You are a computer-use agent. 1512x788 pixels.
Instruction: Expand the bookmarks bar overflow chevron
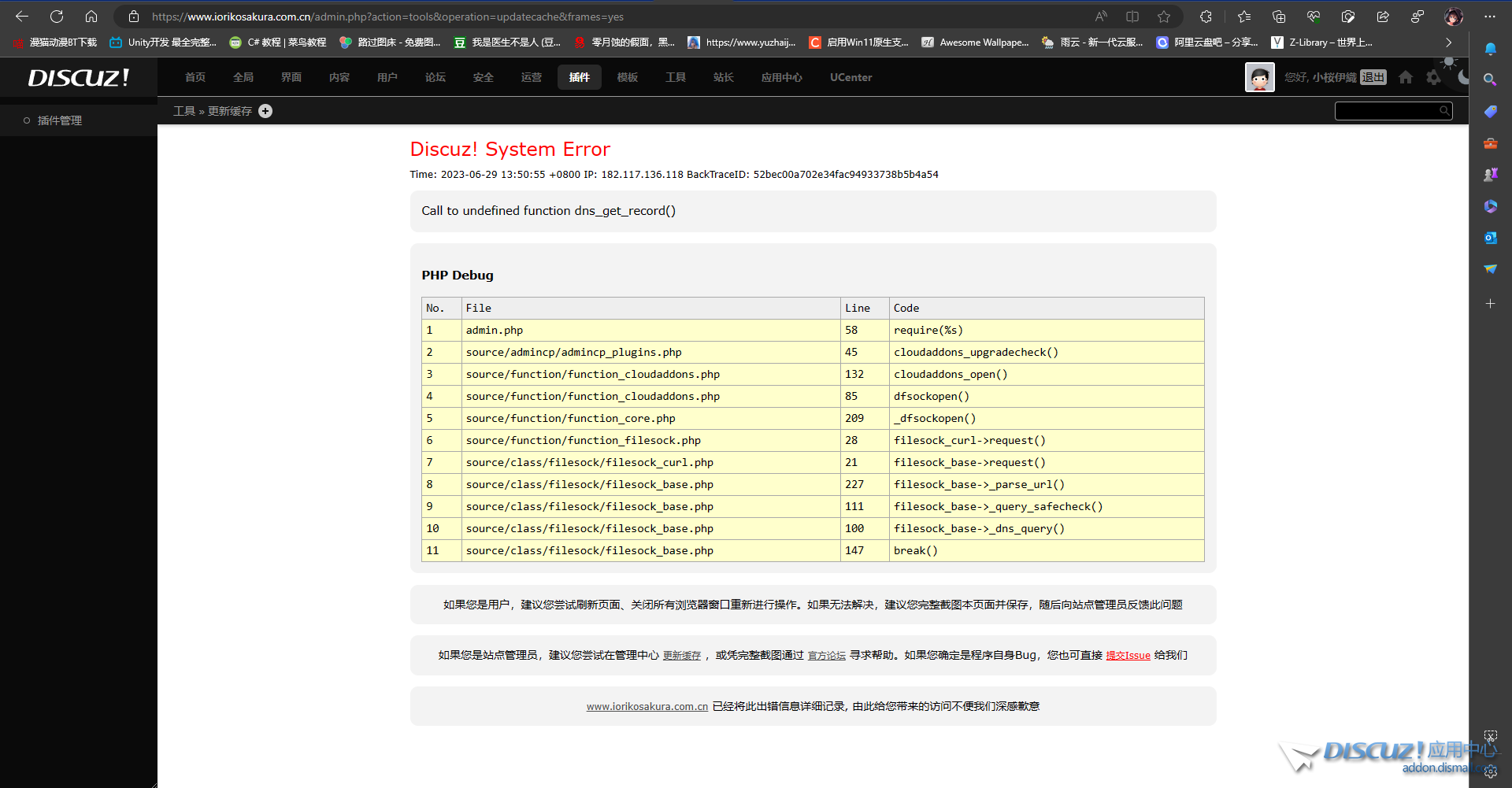[1448, 43]
